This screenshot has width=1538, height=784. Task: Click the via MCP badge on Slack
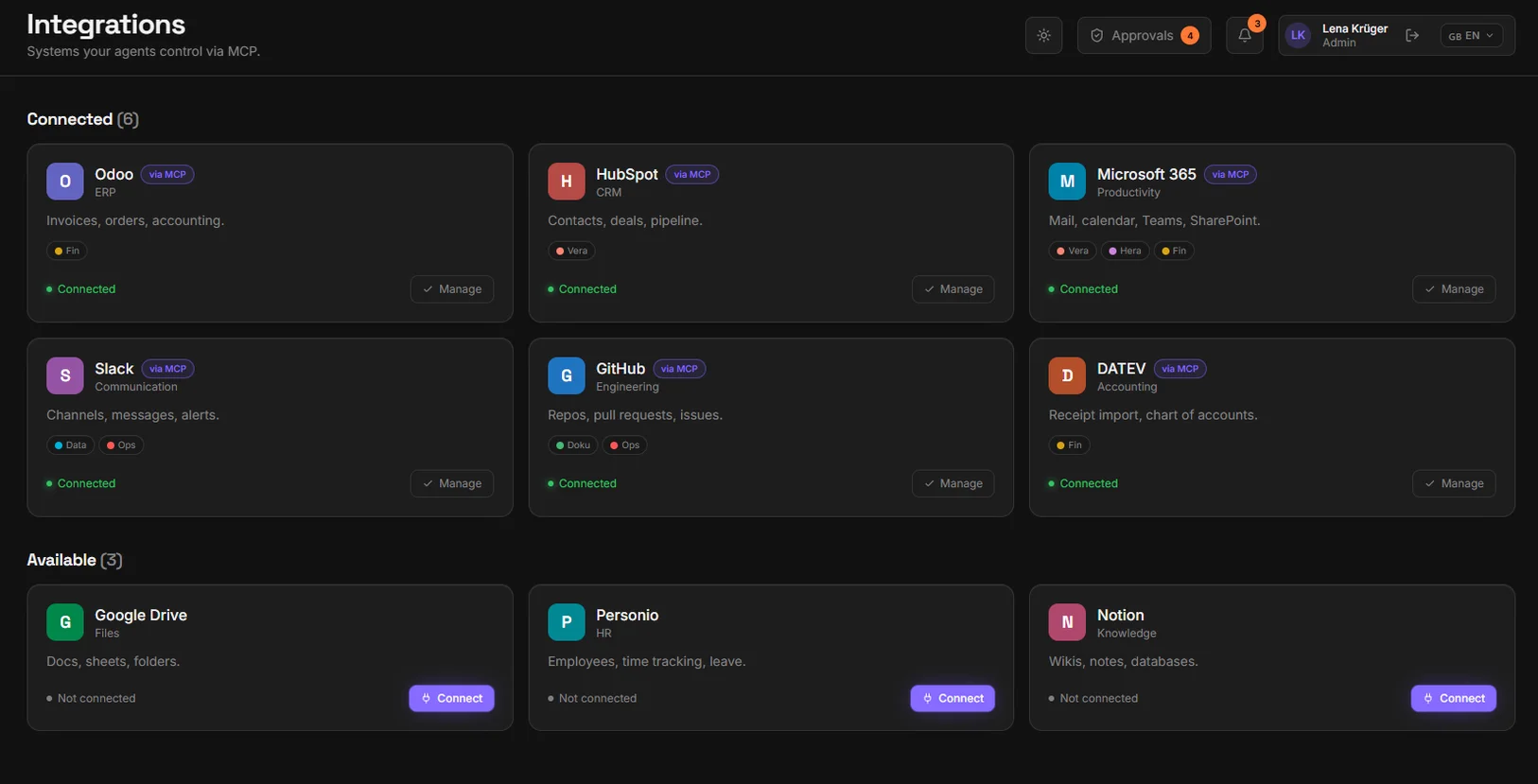pyautogui.click(x=168, y=369)
